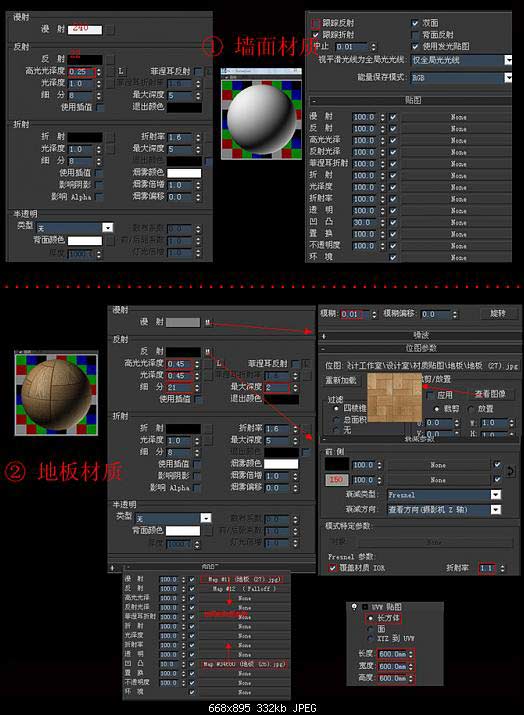The width and height of the screenshot is (524, 715).
Task: Select the 放置 radio button
Action: tap(472, 409)
